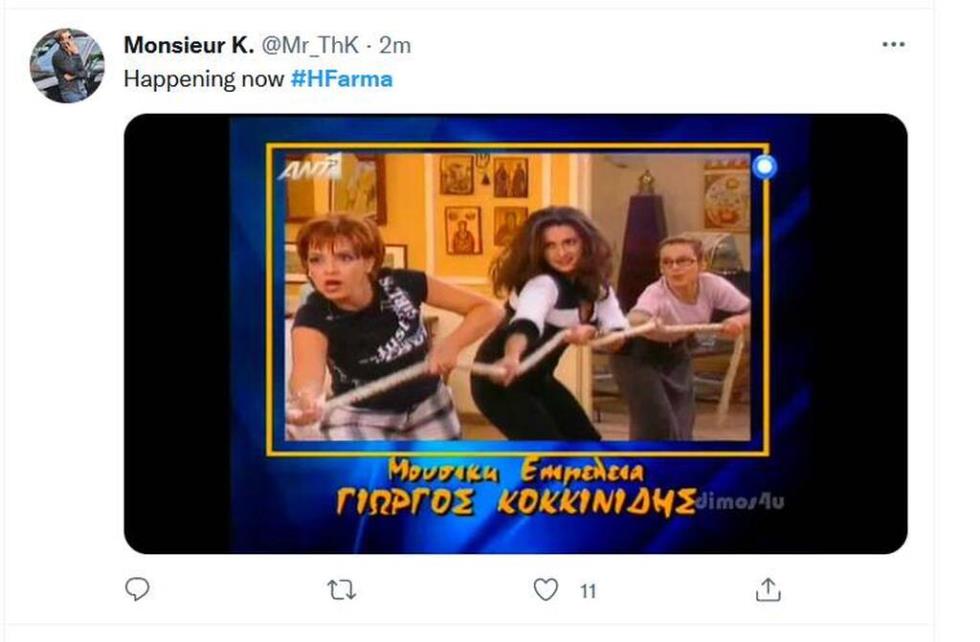The width and height of the screenshot is (980, 642).
Task: Retweet the post using the retweet icon
Action: click(341, 589)
